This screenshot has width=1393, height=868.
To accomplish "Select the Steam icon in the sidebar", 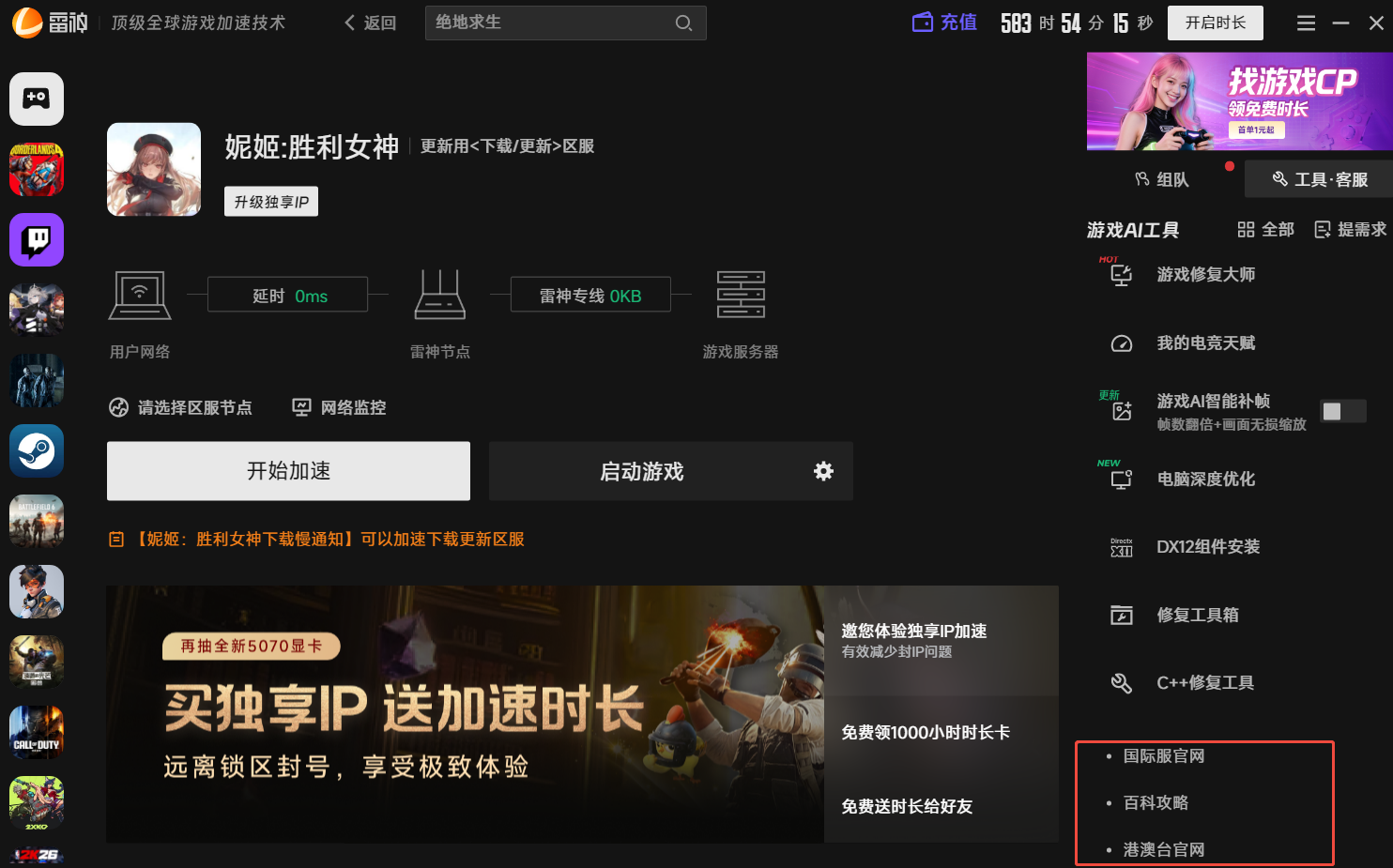I will (37, 450).
